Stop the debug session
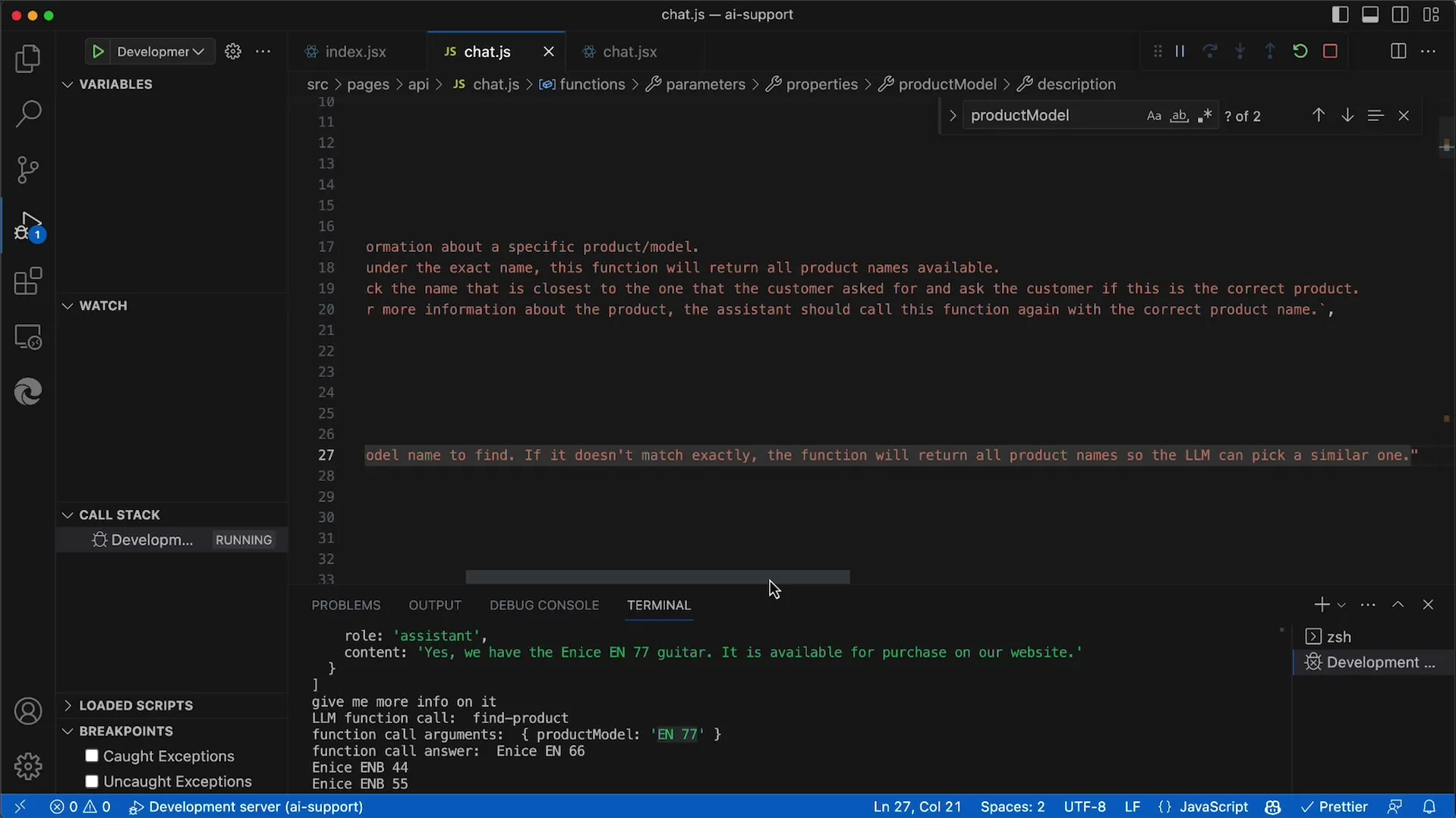Viewport: 1456px width, 818px height. coord(1330,52)
